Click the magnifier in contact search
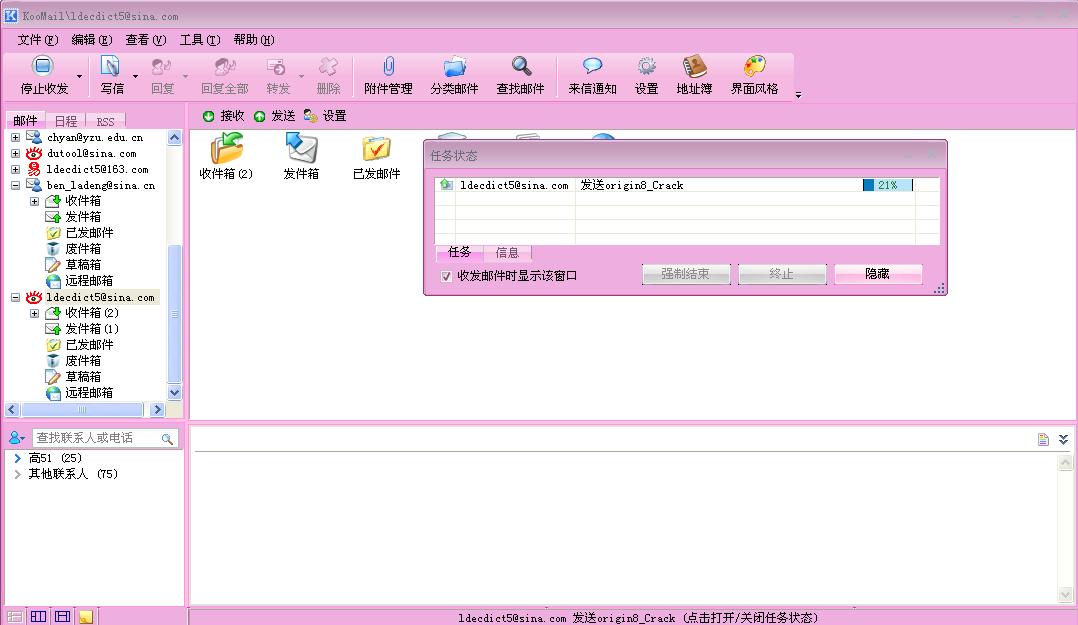 pos(167,439)
